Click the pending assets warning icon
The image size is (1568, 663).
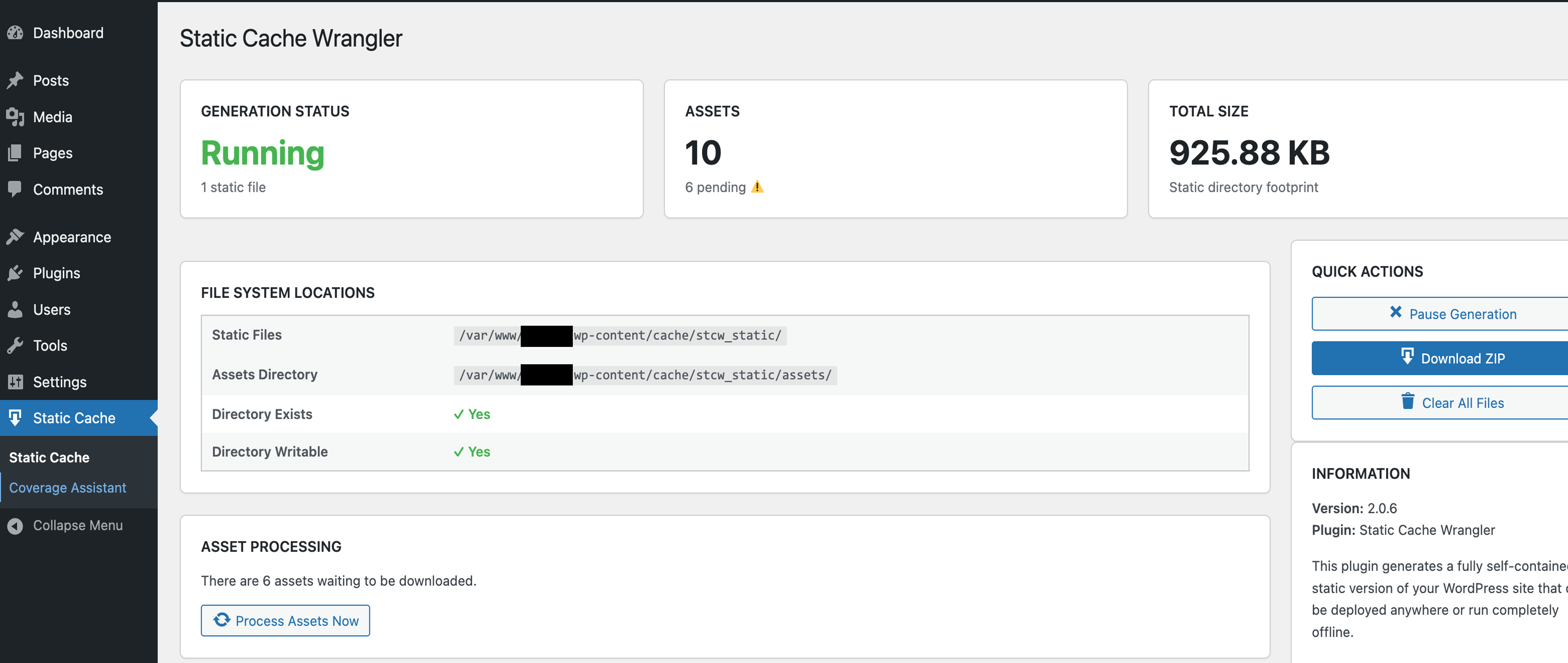757,187
